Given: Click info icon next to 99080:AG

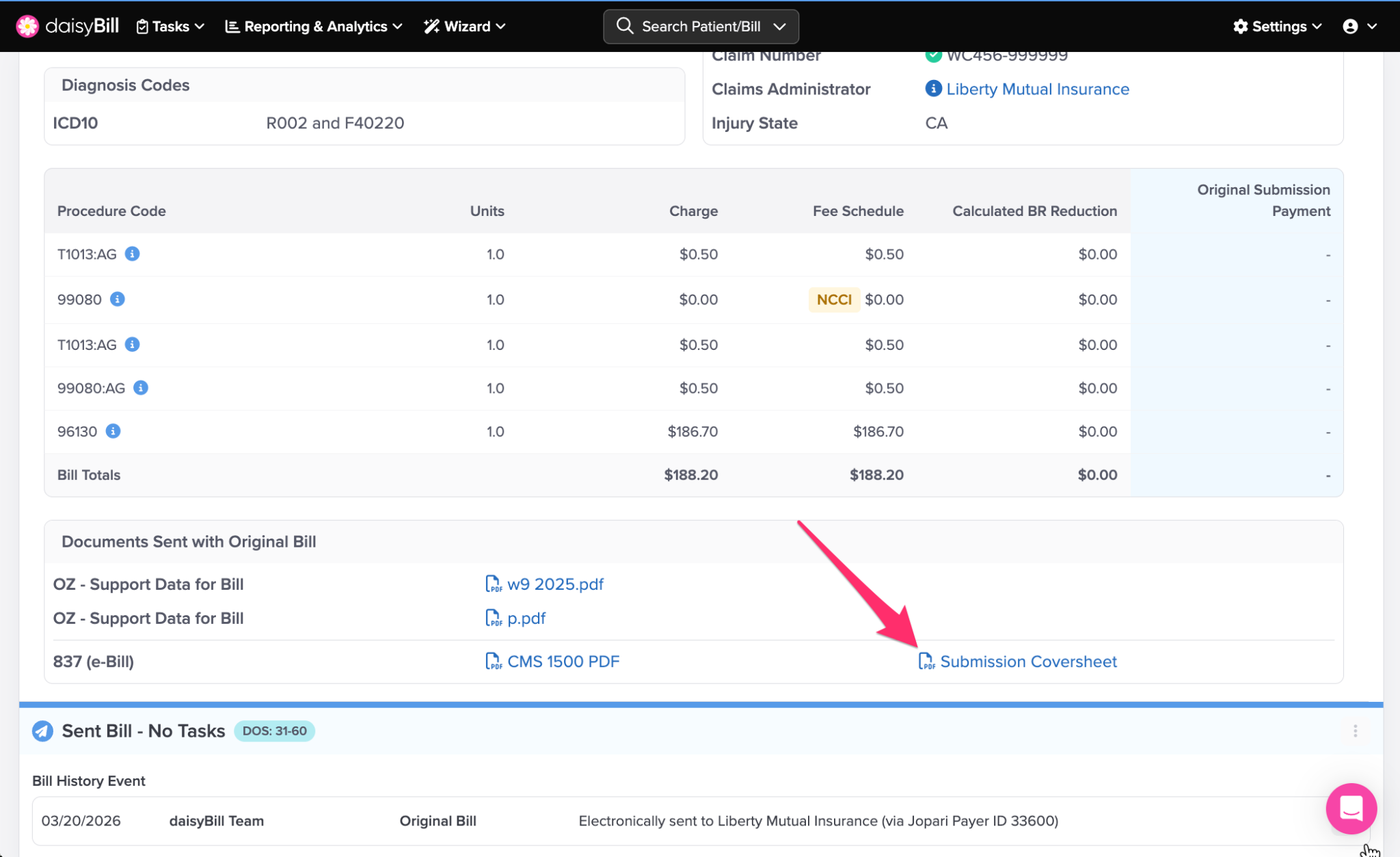Looking at the screenshot, I should [x=141, y=388].
